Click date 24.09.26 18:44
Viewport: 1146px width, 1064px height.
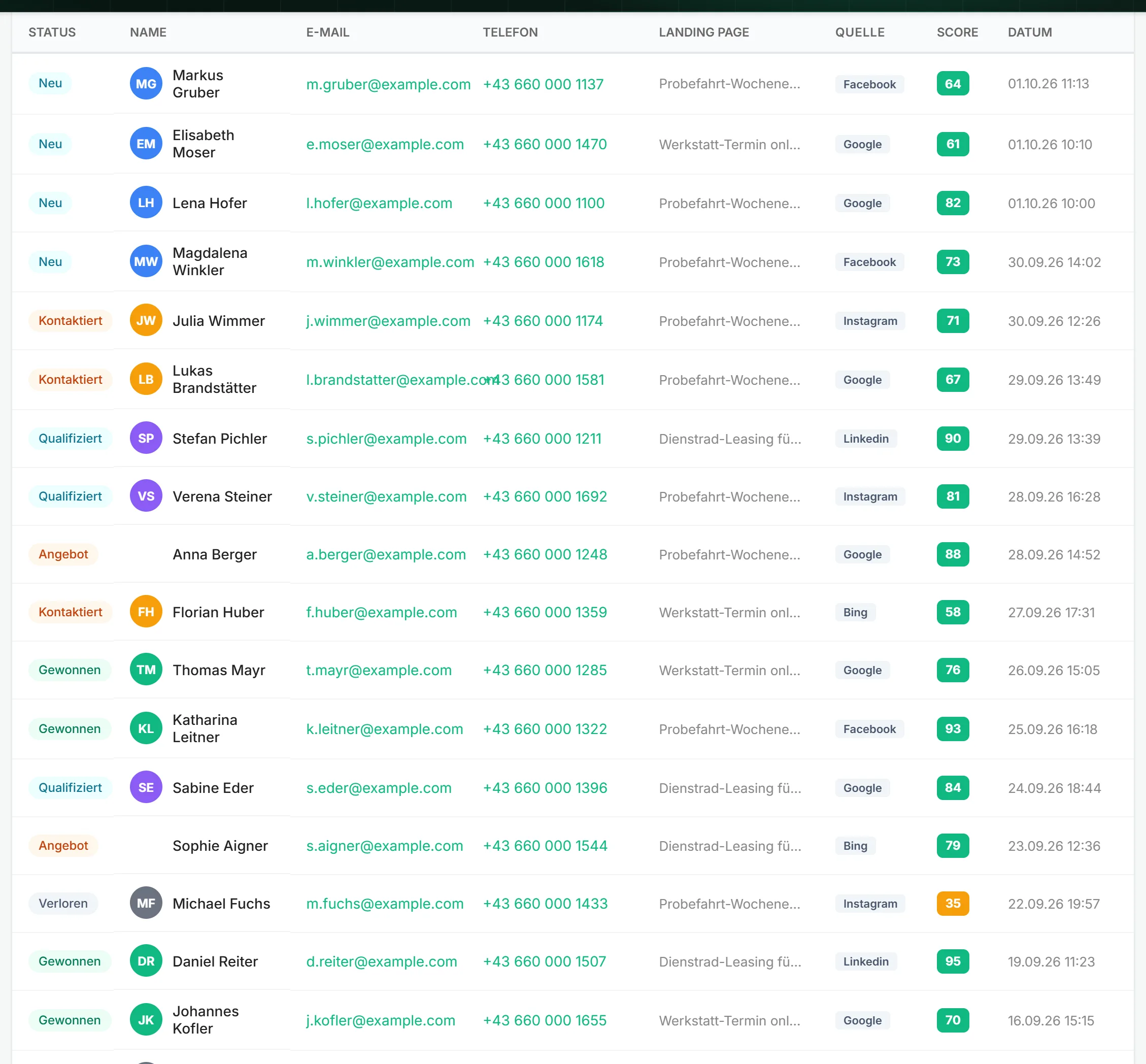pyautogui.click(x=1054, y=788)
